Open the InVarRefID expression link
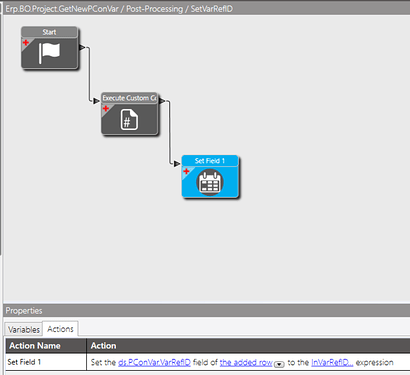The image size is (410, 375). (x=332, y=362)
